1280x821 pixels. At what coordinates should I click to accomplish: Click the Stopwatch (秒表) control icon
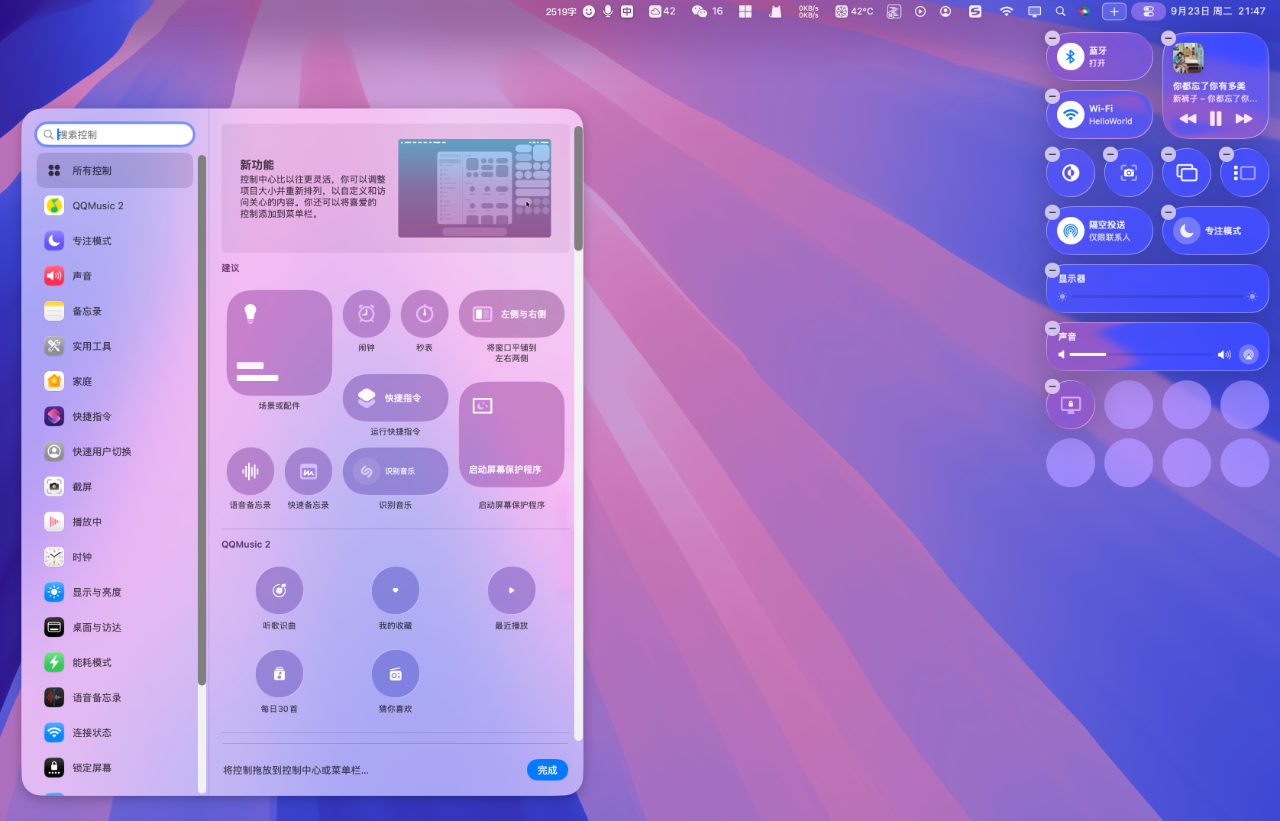pos(424,314)
